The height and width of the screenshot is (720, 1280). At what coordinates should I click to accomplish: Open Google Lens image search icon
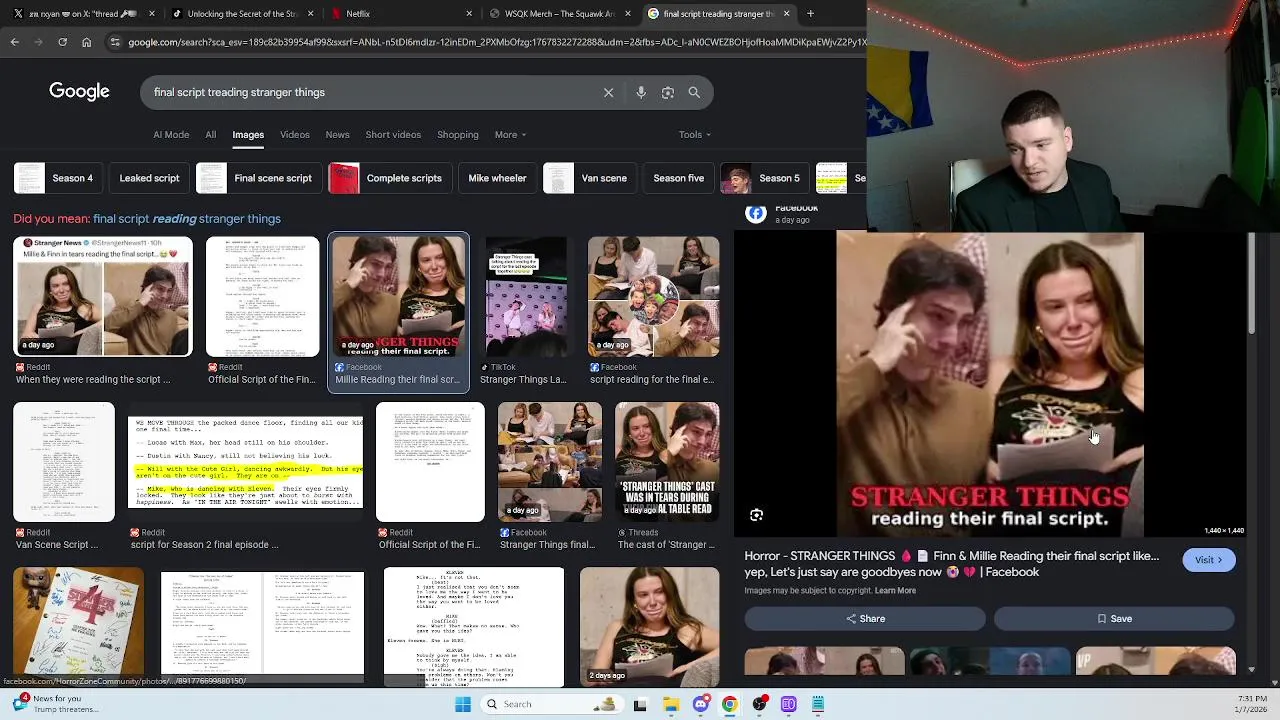[x=667, y=92]
